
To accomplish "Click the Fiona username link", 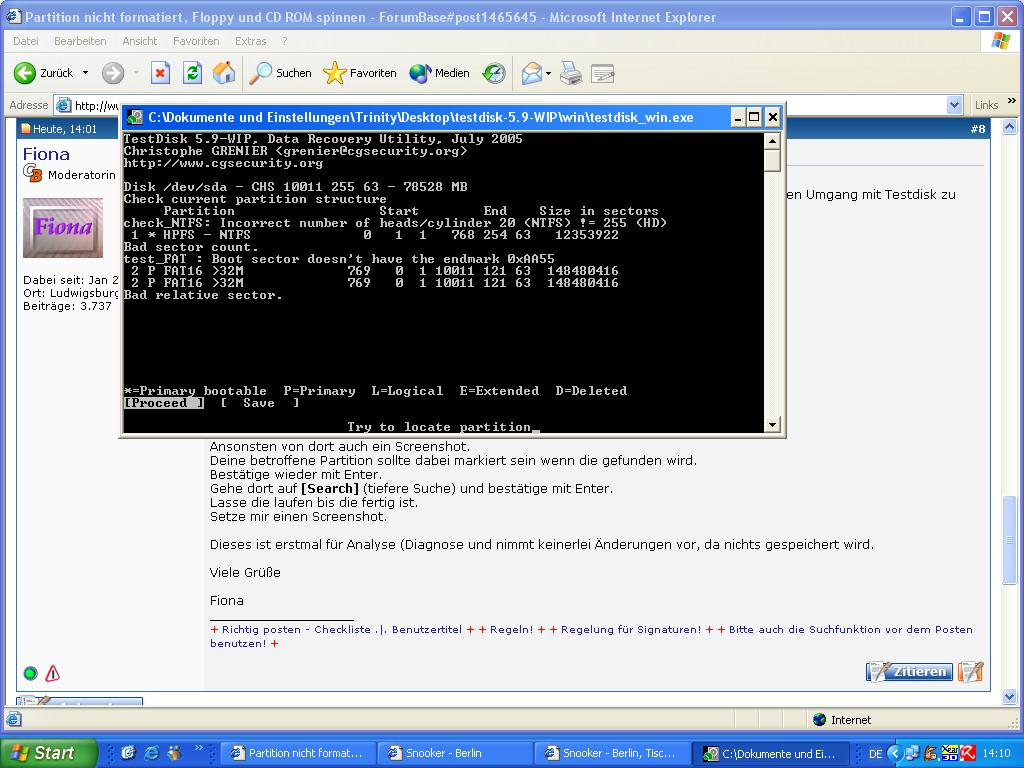I will tap(46, 154).
